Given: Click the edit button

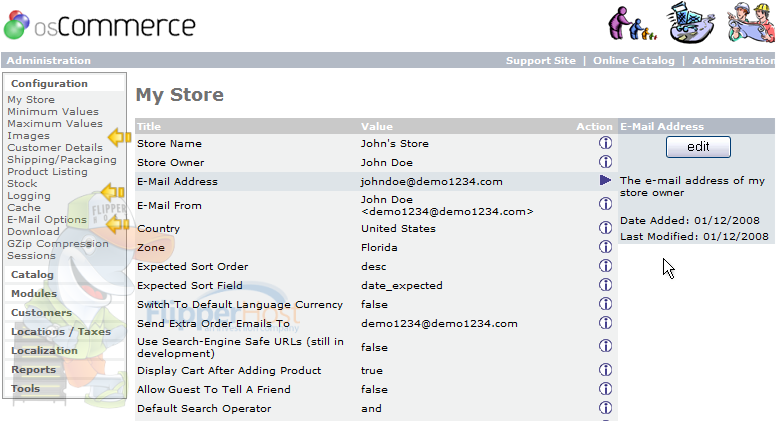Looking at the screenshot, I should [698, 147].
